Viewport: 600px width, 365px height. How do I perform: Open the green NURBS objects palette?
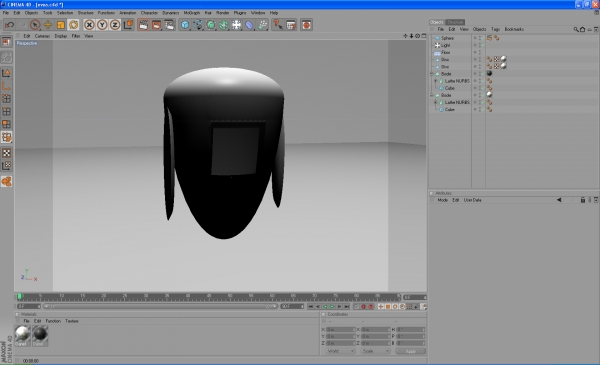click(211, 25)
